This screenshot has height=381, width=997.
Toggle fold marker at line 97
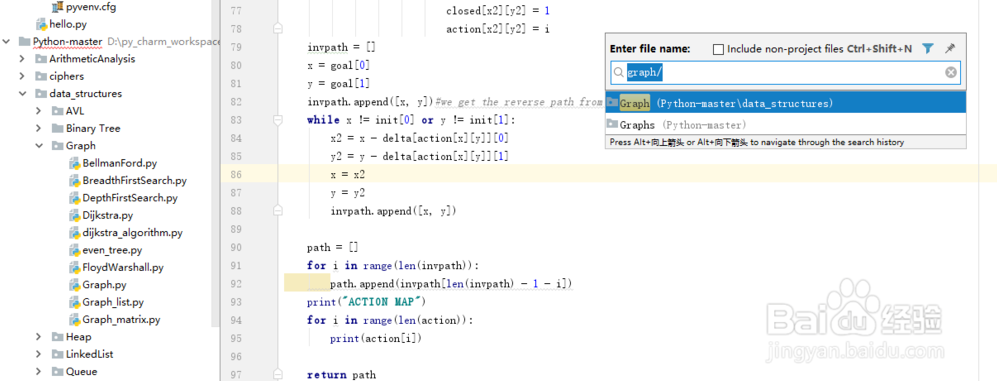coord(277,375)
